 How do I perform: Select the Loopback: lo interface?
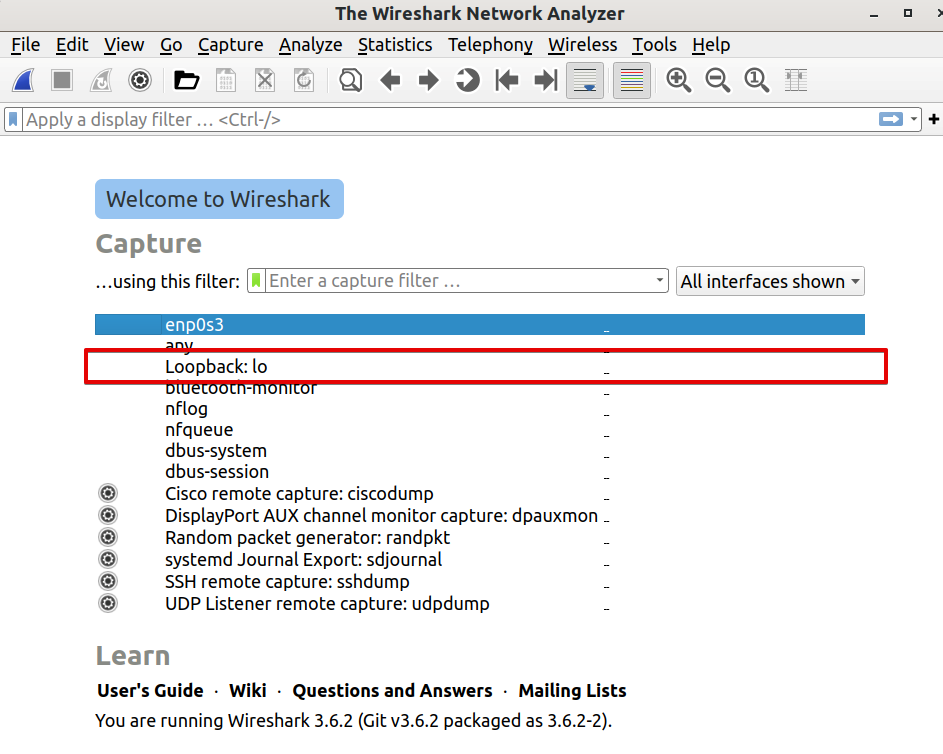click(479, 367)
